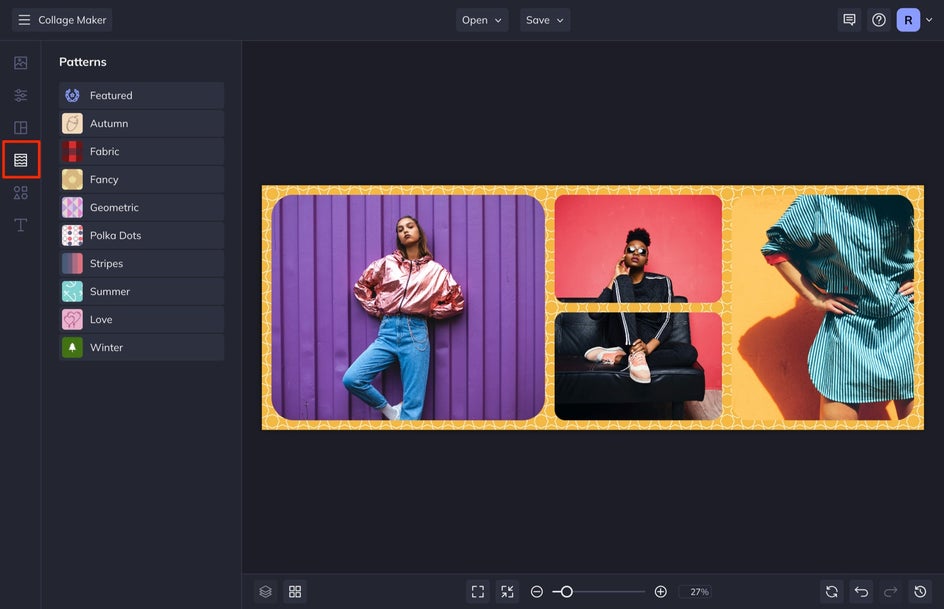Screen dimensions: 944x609
Task: Open the Customize sliders sidebar icon
Action: 20,95
